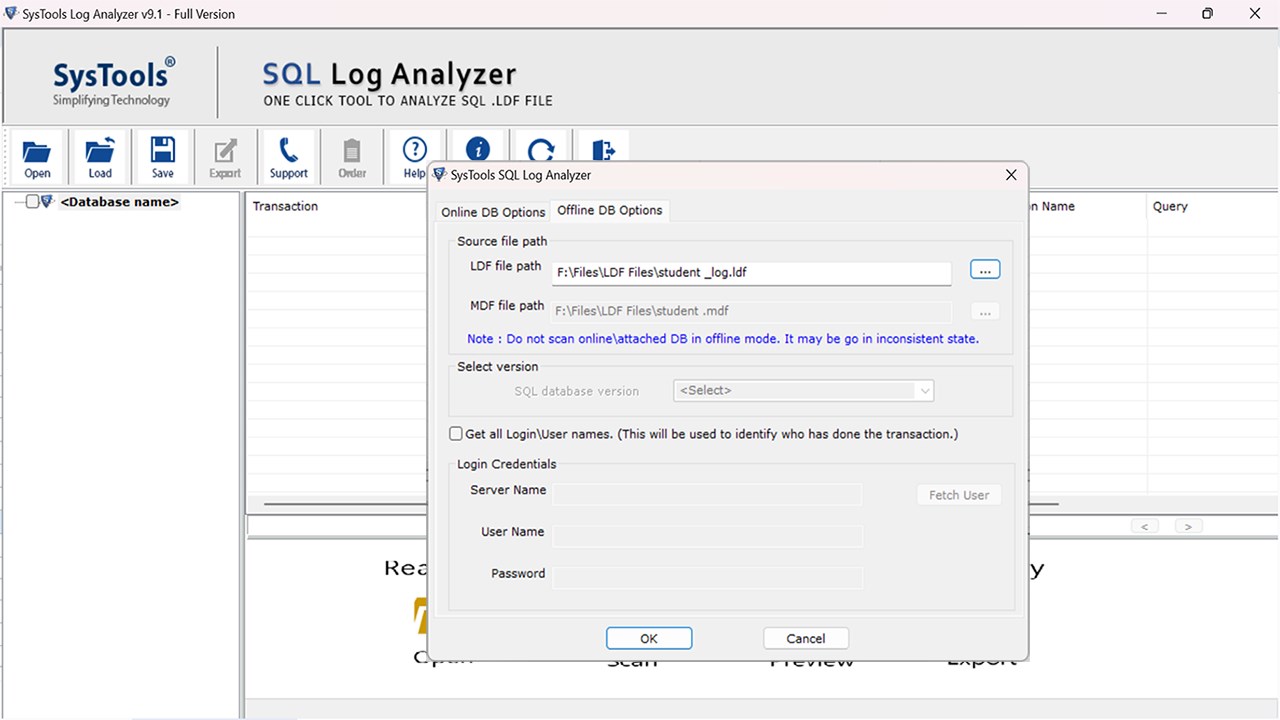Tick the Database name tree checkbox
The width and height of the screenshot is (1280, 720).
[x=32, y=202]
